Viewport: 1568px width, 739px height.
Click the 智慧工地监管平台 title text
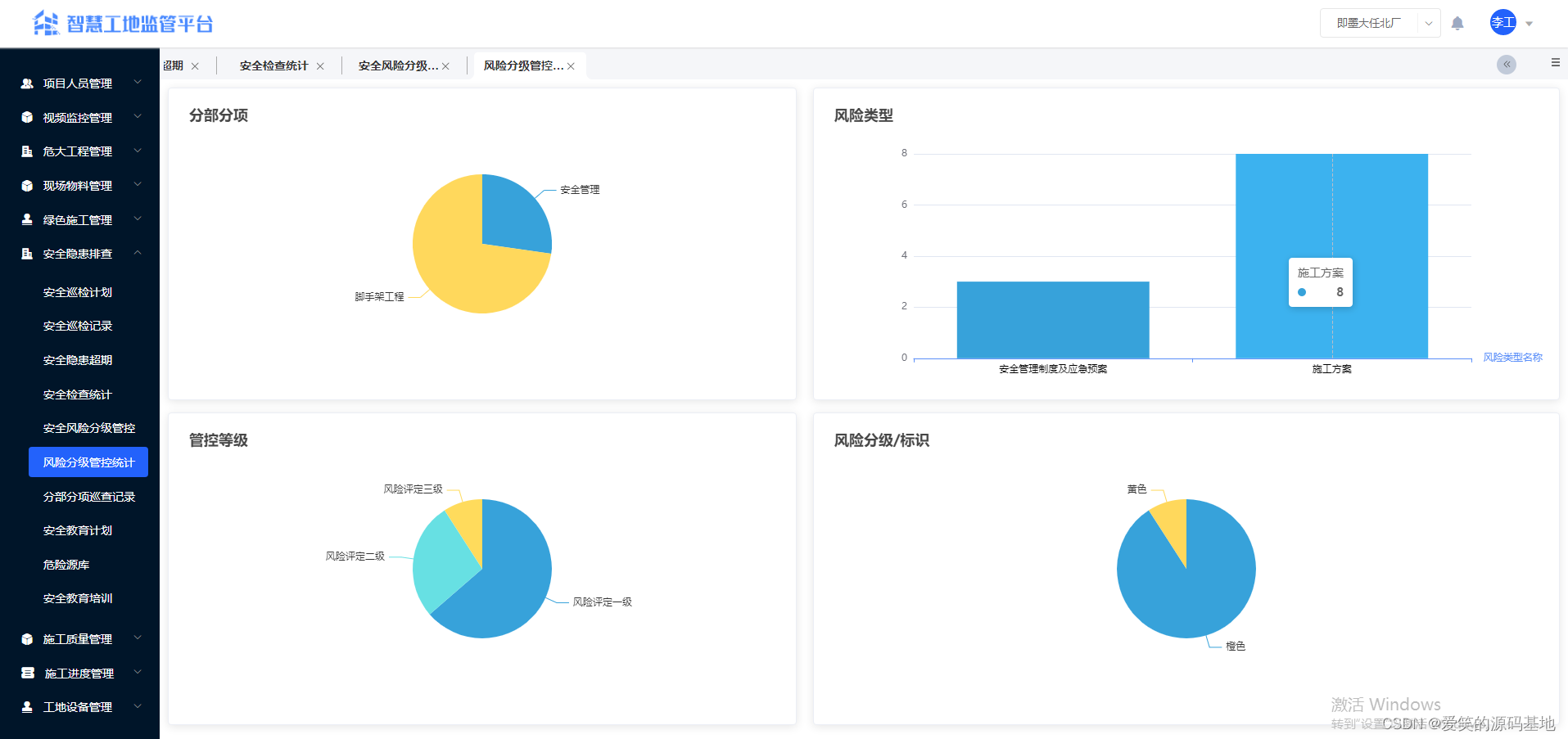pos(140,24)
